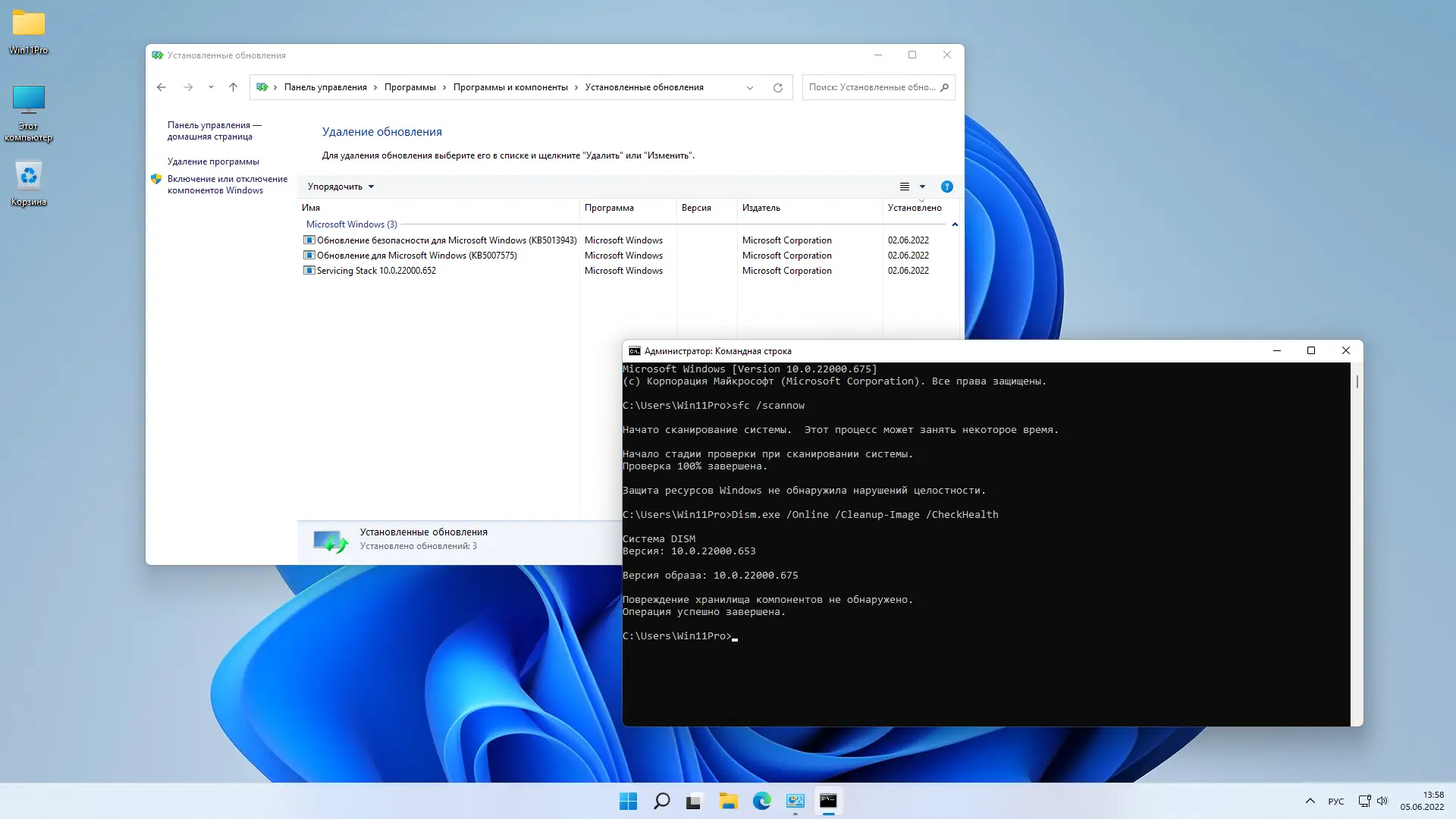The image size is (1456, 819).
Task: Click the Up one level arrow
Action: coord(233,87)
